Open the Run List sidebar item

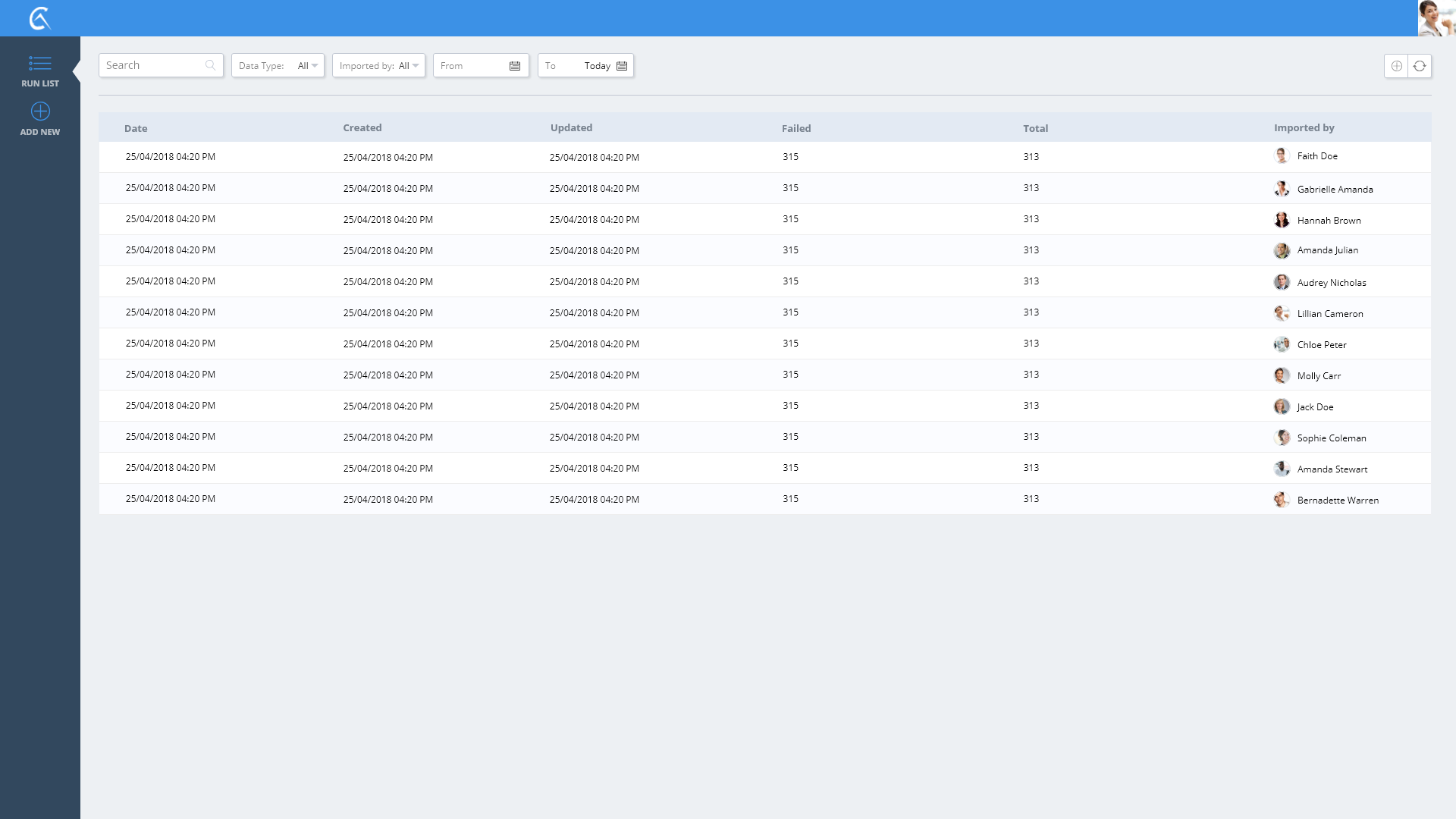pyautogui.click(x=40, y=71)
